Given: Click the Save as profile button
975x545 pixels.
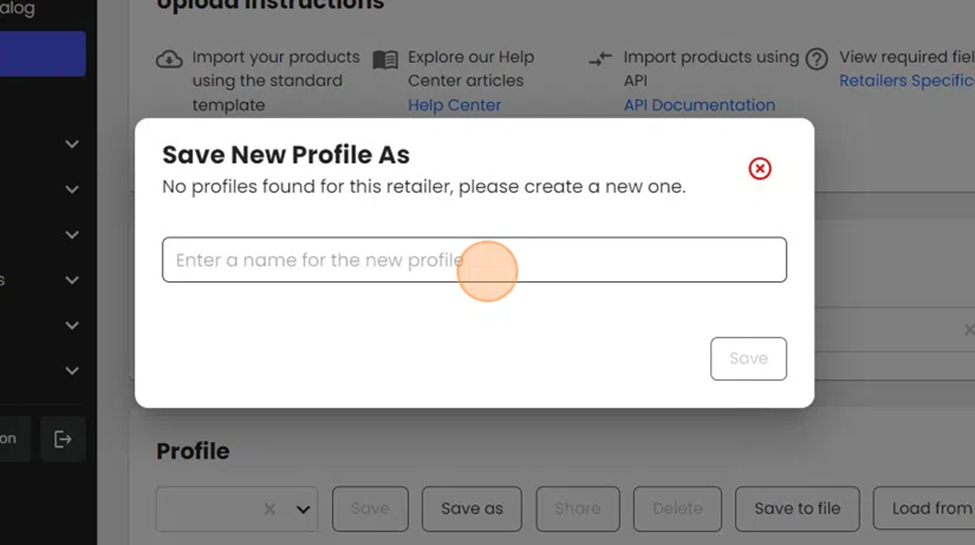Looking at the screenshot, I should click(x=472, y=509).
